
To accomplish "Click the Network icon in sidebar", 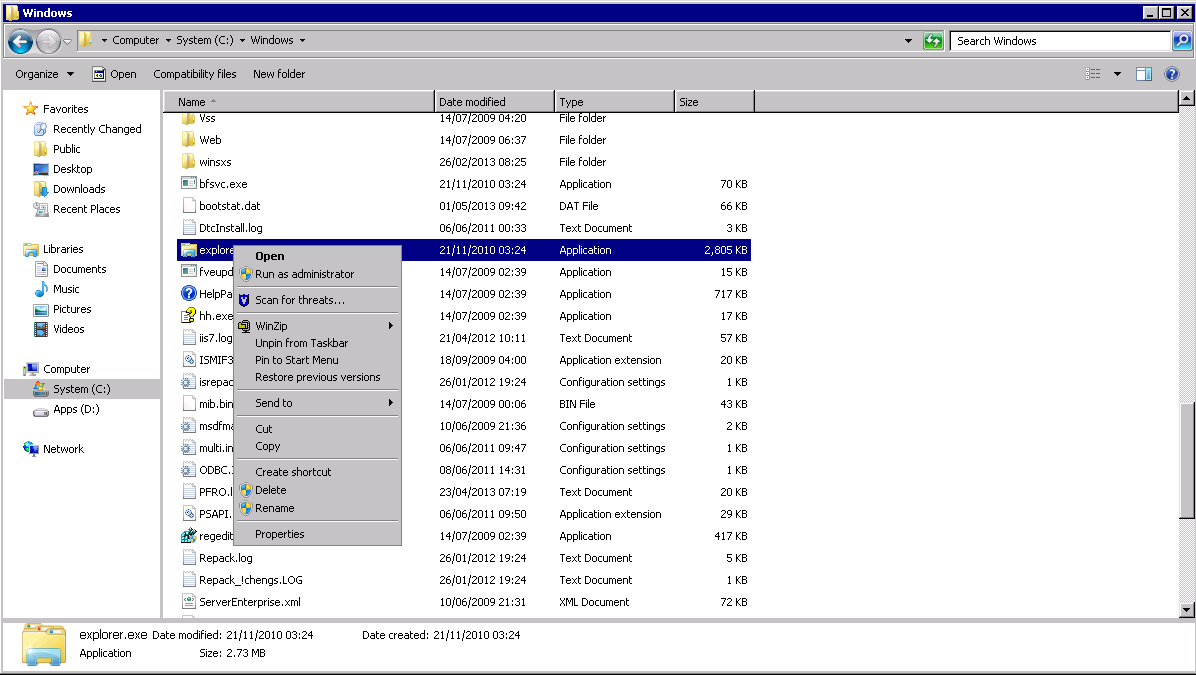I will [31, 448].
